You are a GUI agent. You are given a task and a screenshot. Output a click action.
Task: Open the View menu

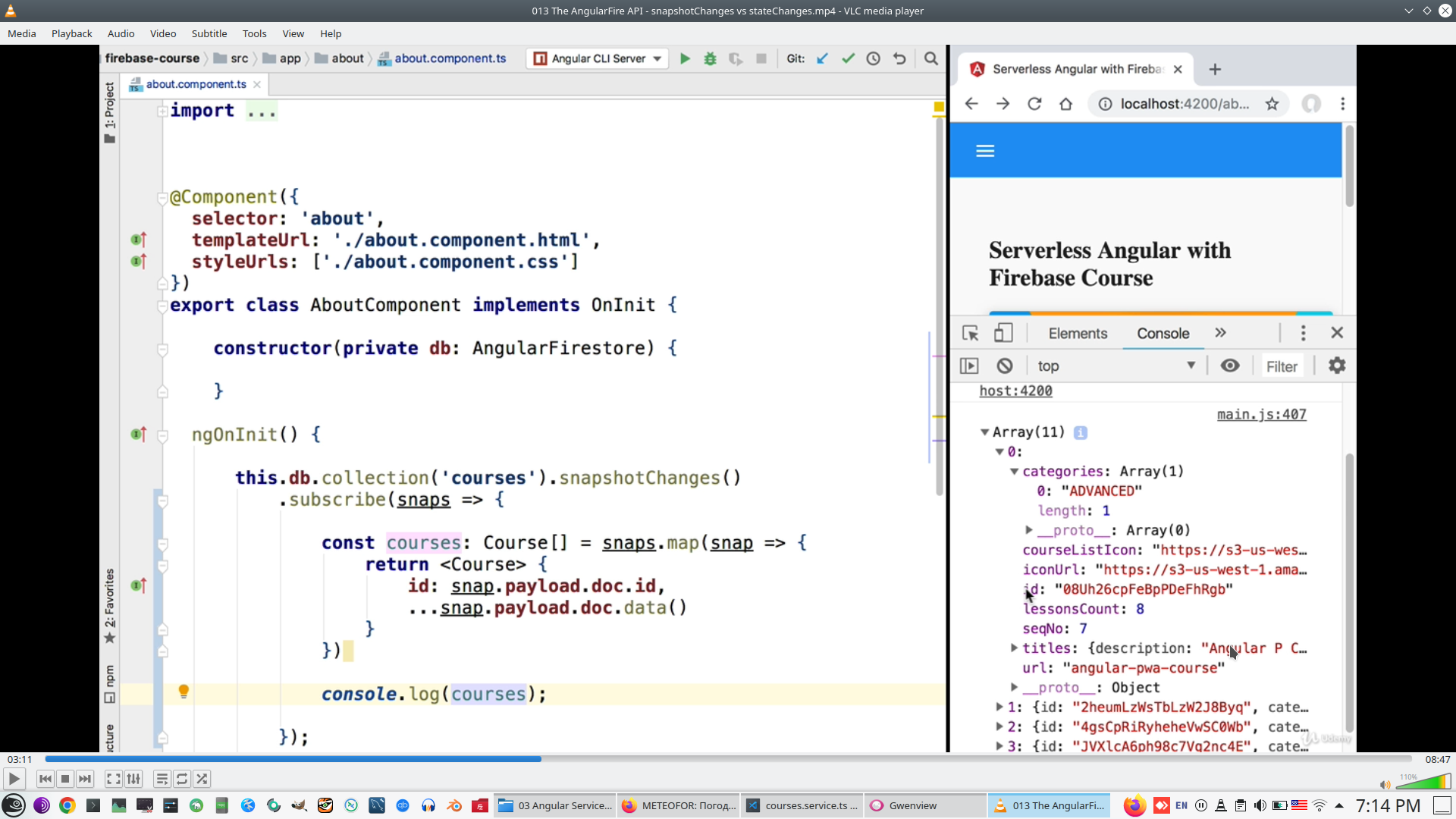293,33
